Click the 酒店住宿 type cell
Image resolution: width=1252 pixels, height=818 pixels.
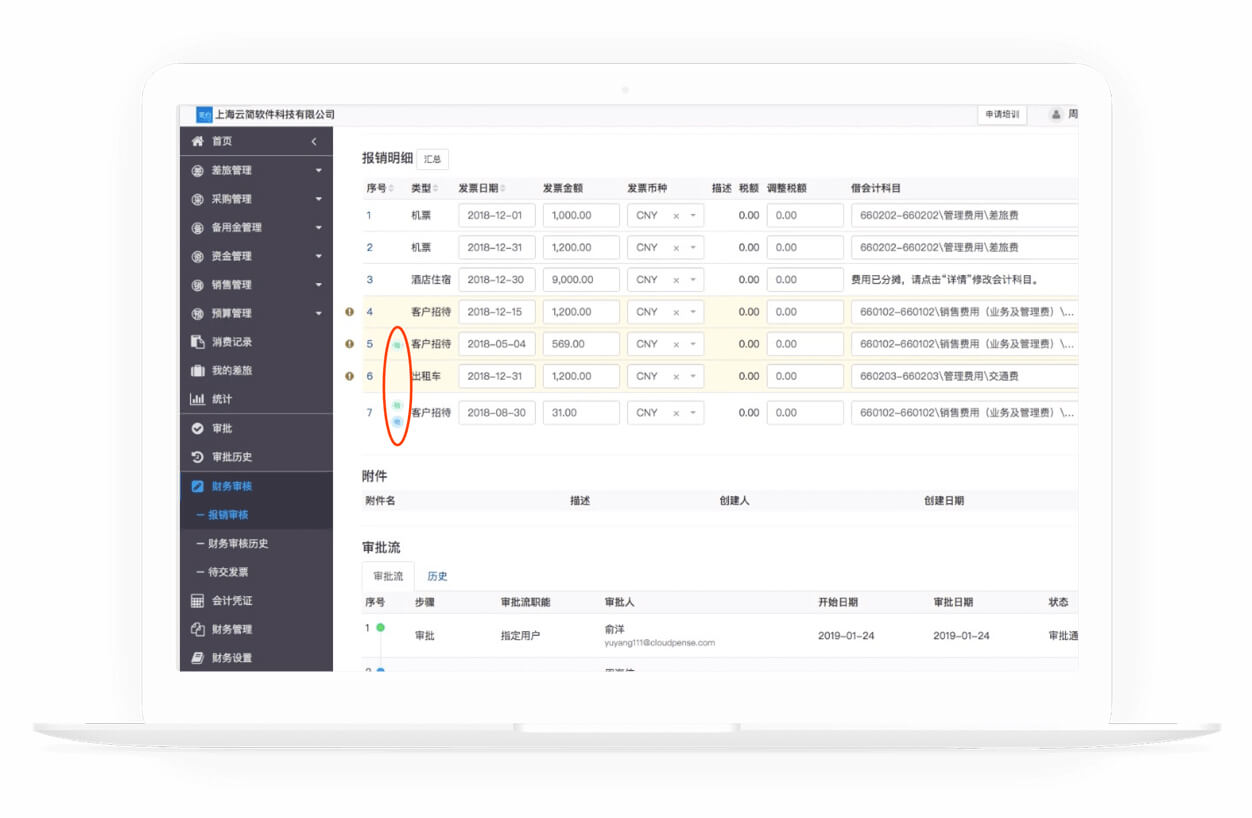[x=431, y=280]
